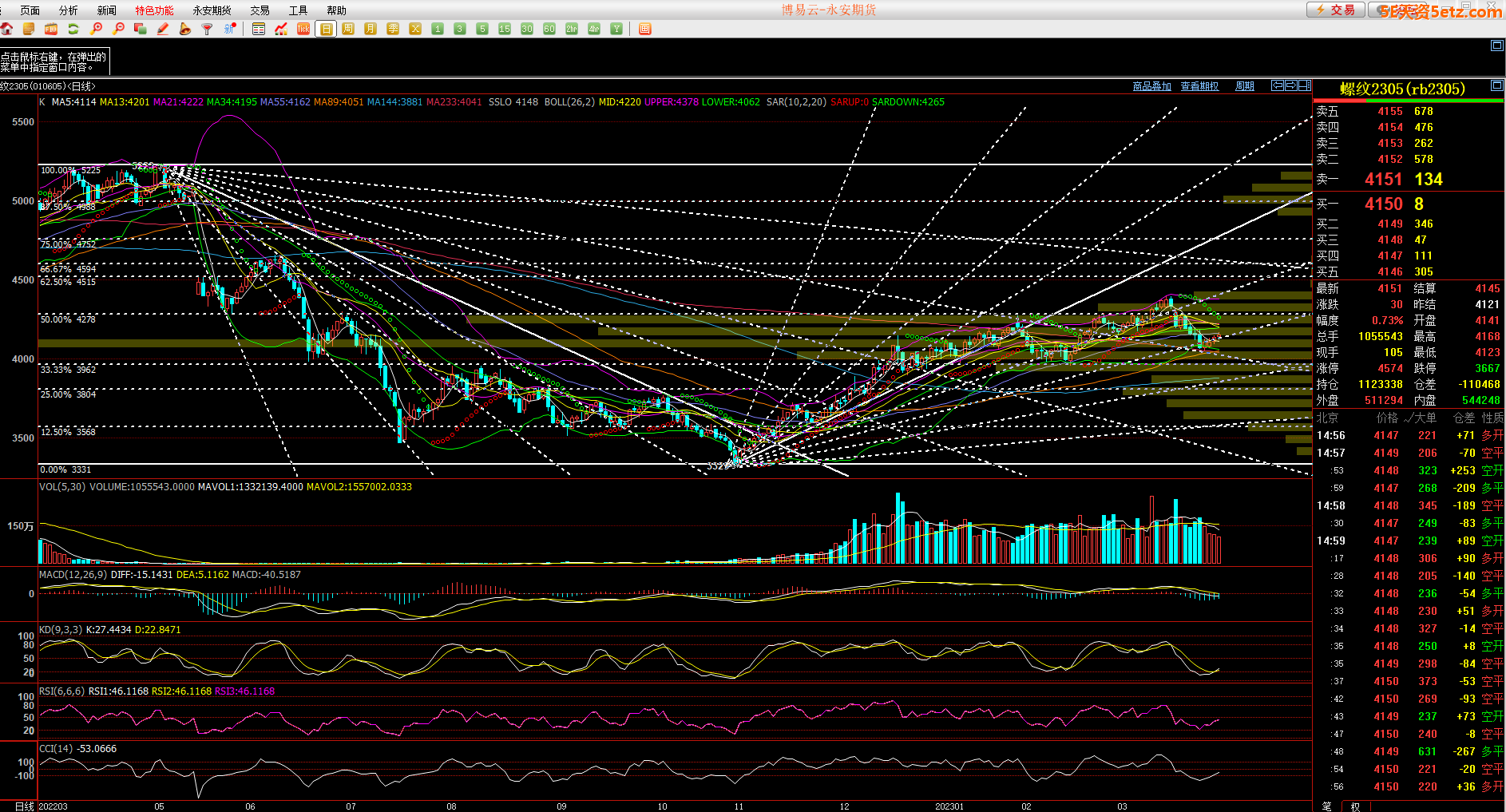Click the 查看期权 link
This screenshot has width=1506, height=812.
click(1199, 86)
